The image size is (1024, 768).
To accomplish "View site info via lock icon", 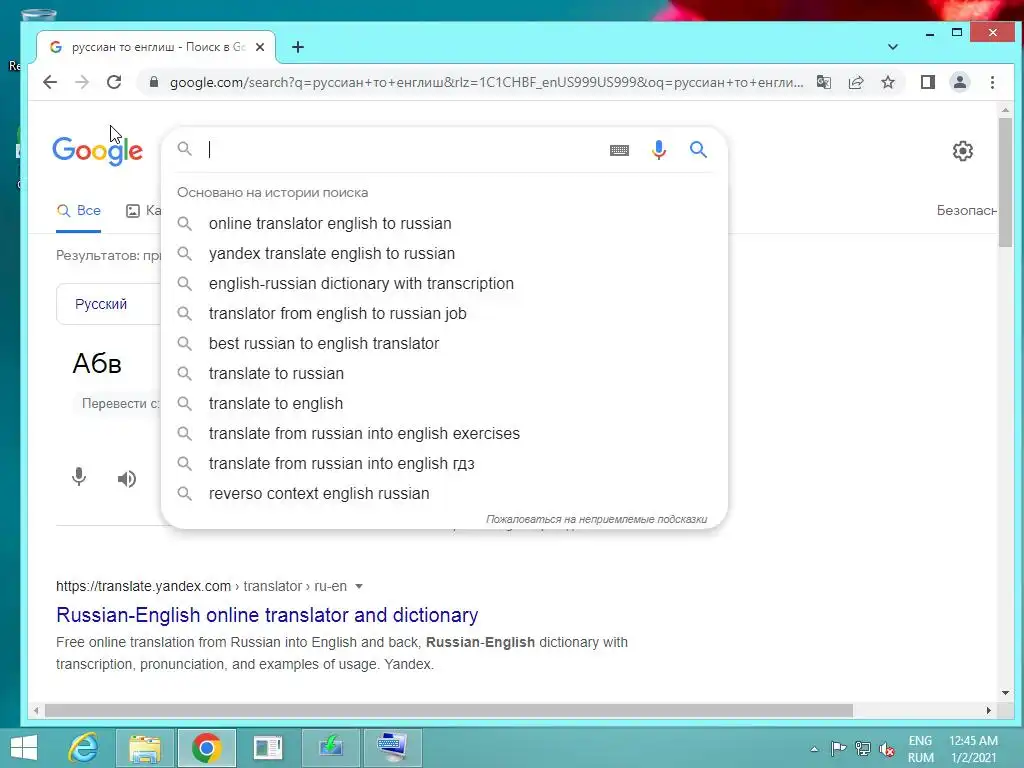I will (153, 82).
